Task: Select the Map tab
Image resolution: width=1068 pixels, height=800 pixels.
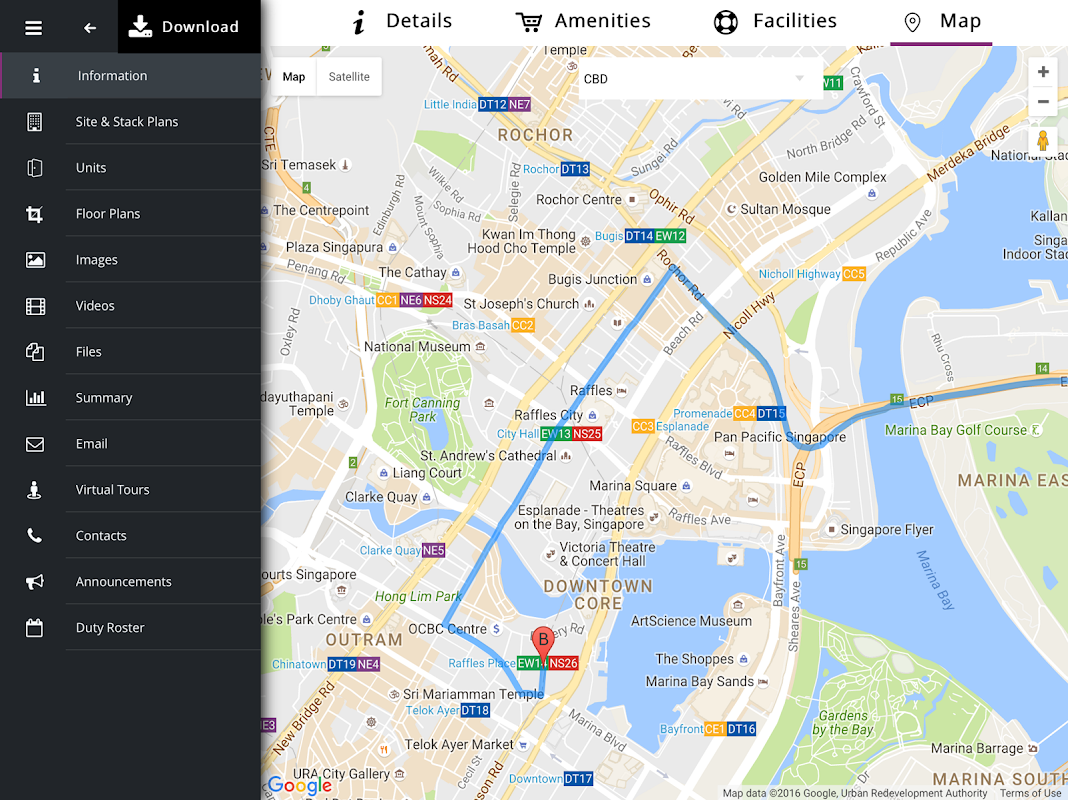Action: click(x=941, y=22)
